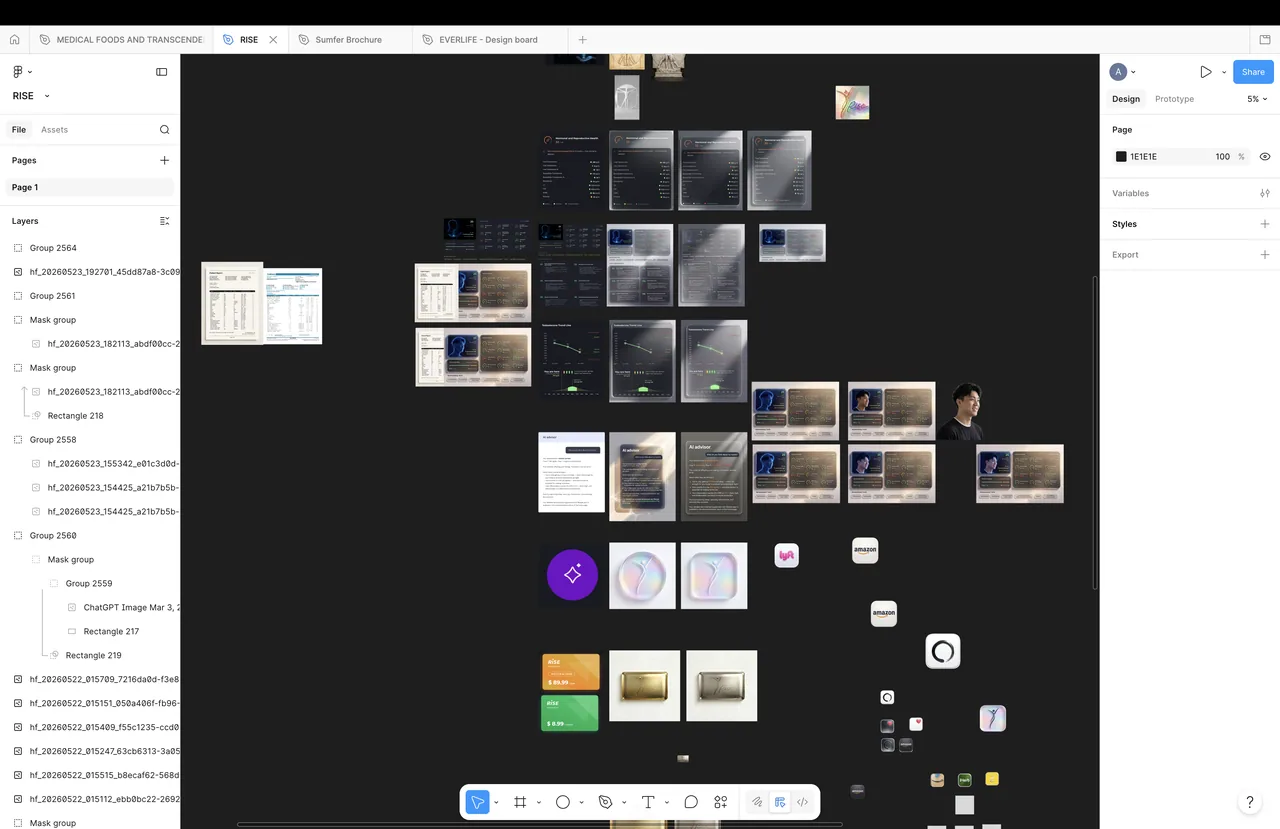Image resolution: width=1280 pixels, height=829 pixels.
Task: Open the Move tool options dropdown arrow
Action: point(496,802)
